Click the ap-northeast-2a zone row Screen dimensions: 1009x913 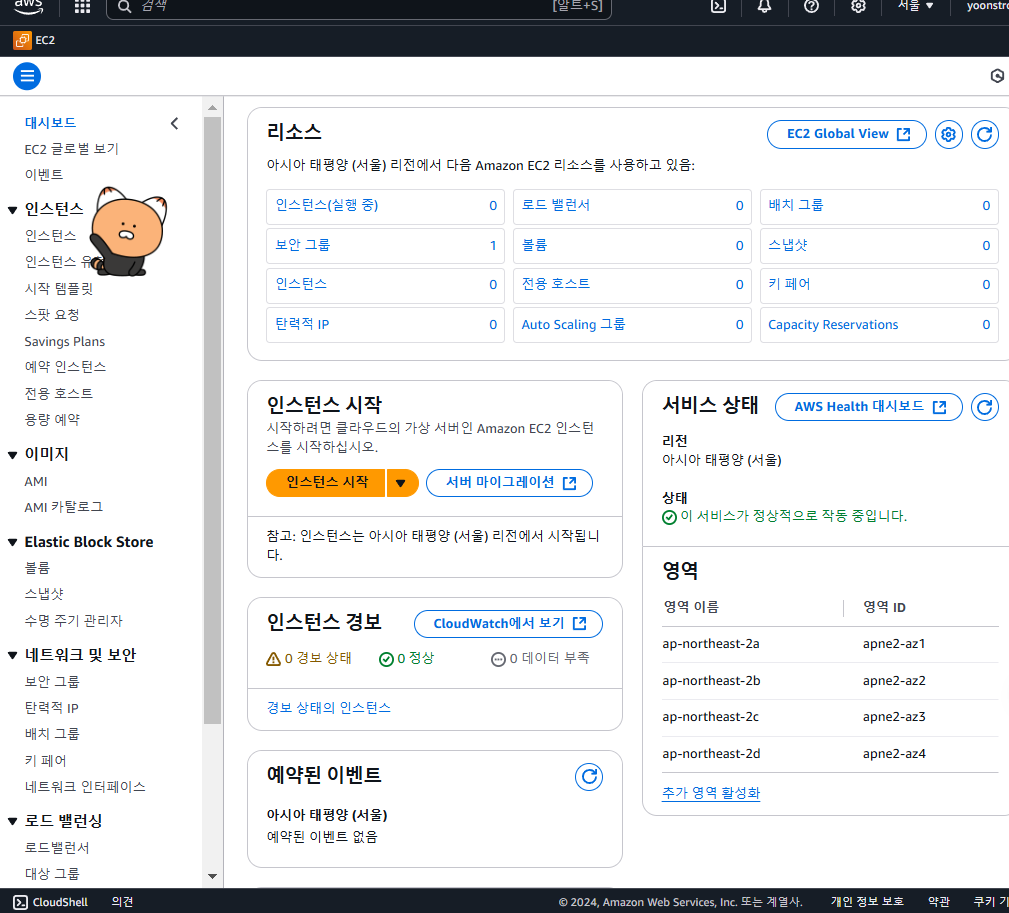click(x=830, y=644)
